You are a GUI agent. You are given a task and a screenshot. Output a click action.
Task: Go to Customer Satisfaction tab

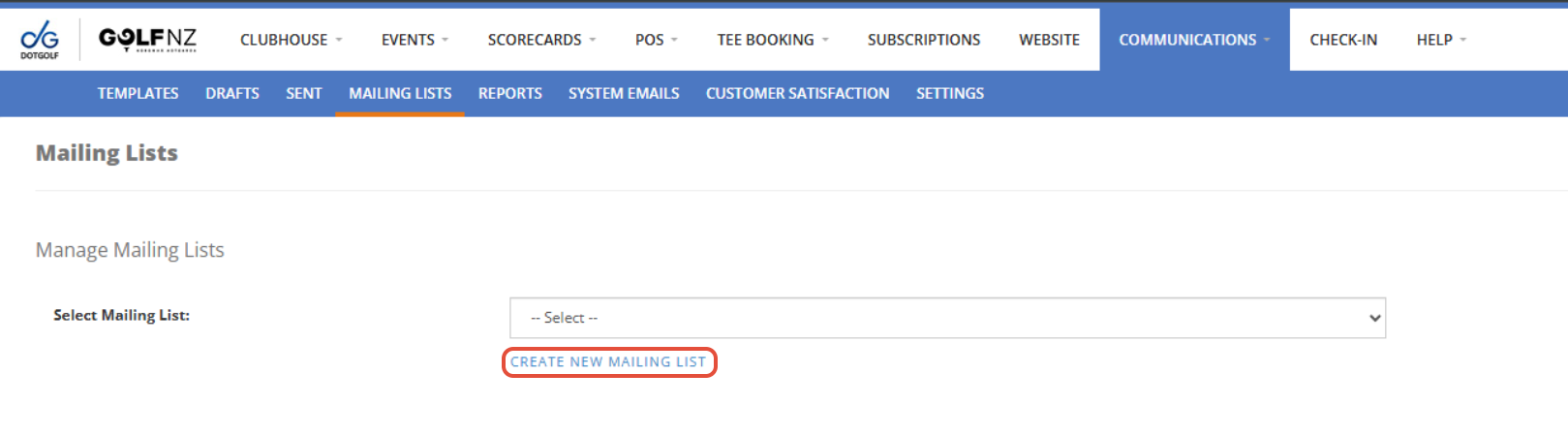pos(797,93)
